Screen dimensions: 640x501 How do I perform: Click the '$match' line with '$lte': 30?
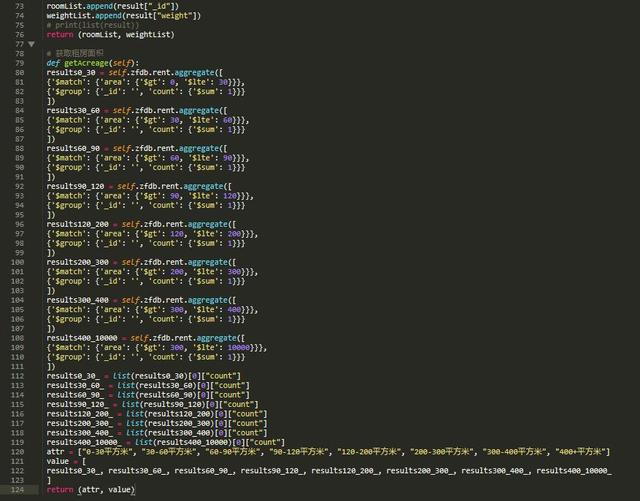pos(146,82)
